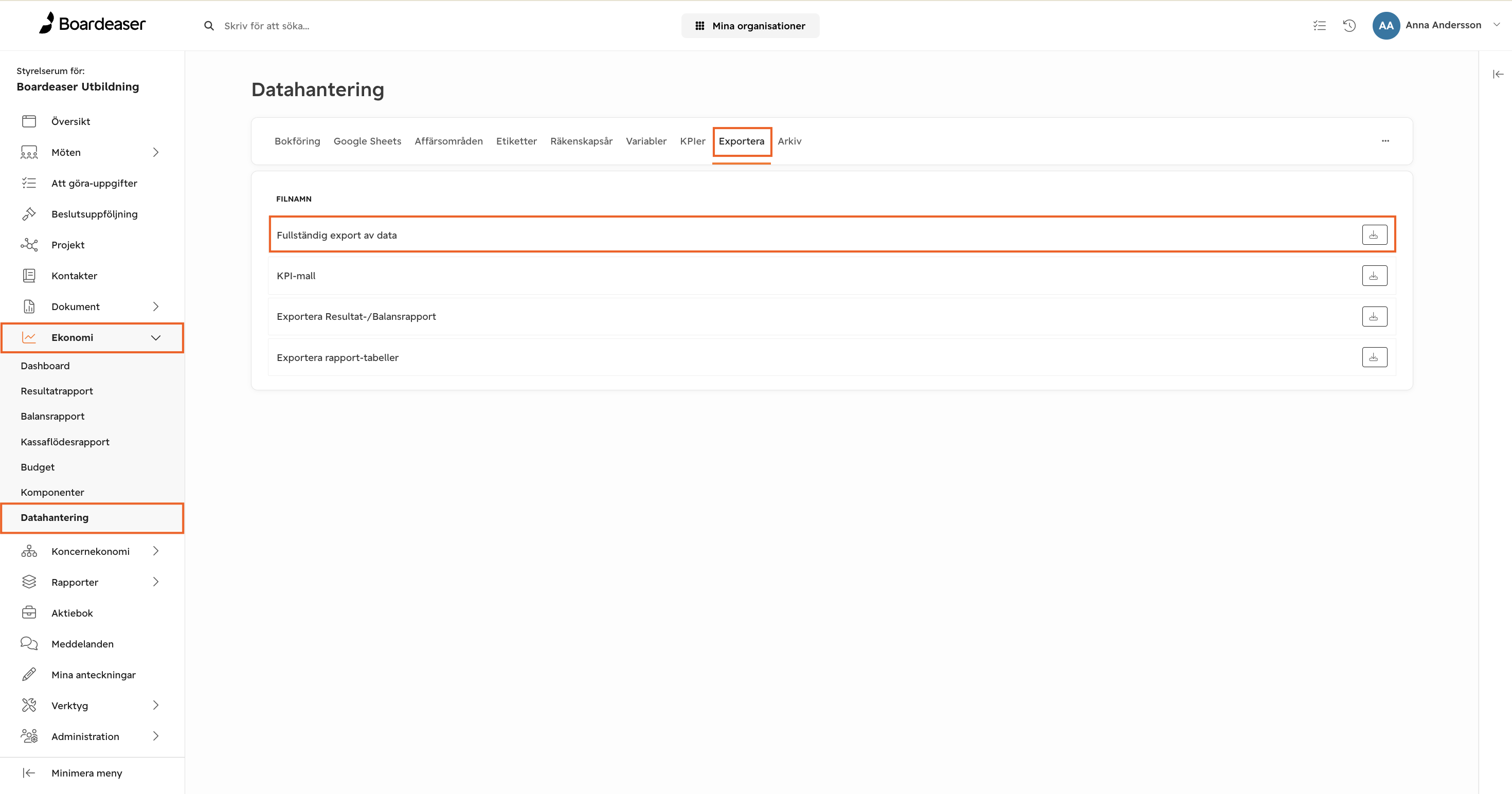
Task: Switch to the Bokföring tab
Action: point(298,141)
